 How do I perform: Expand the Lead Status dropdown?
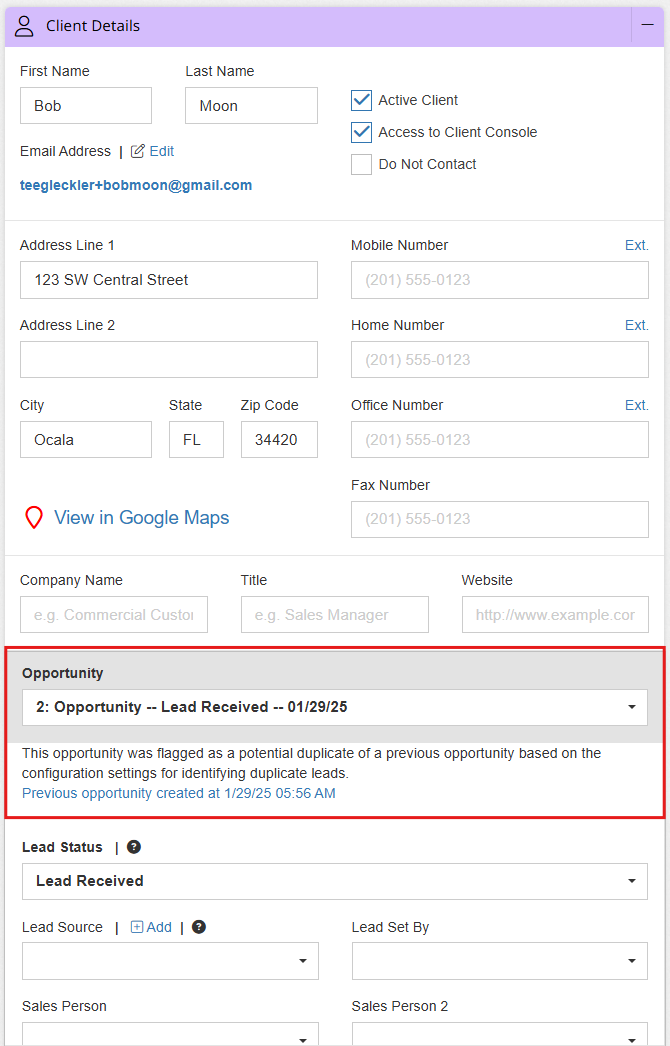[631, 881]
